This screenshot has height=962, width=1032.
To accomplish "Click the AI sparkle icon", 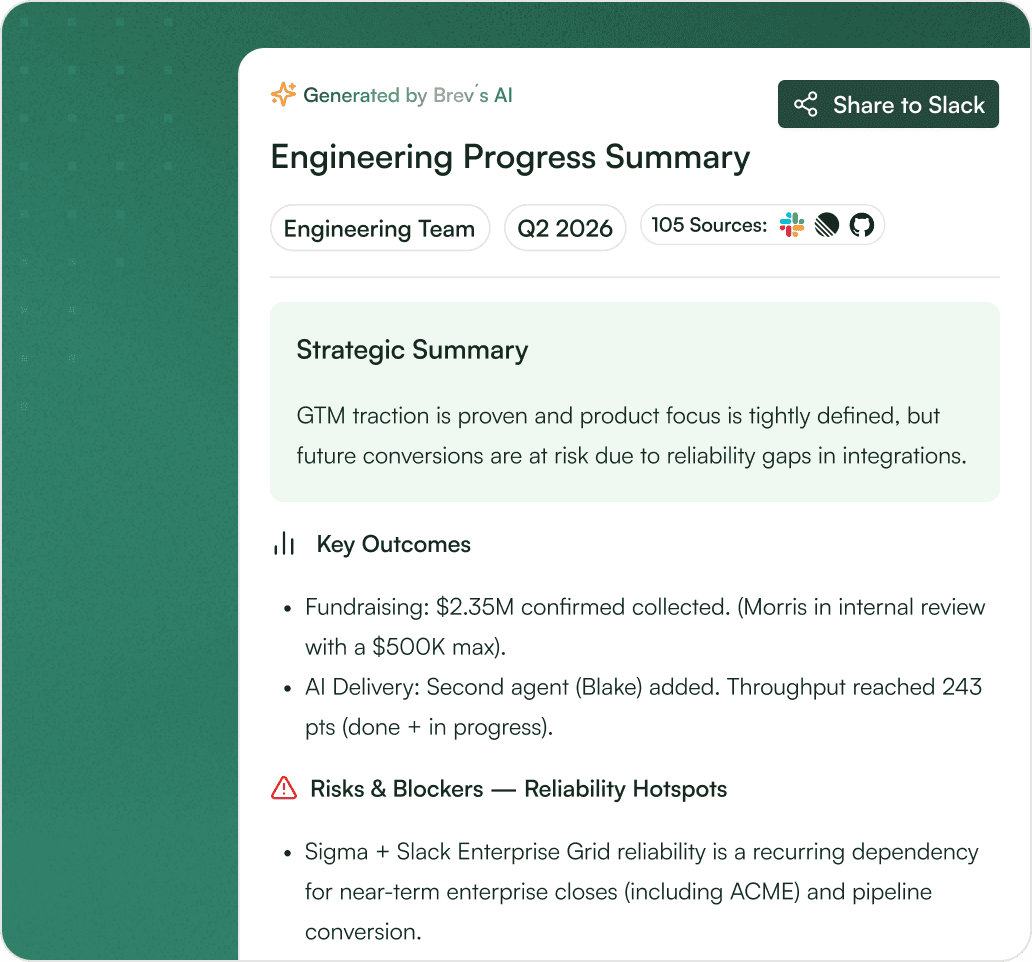I will (283, 95).
